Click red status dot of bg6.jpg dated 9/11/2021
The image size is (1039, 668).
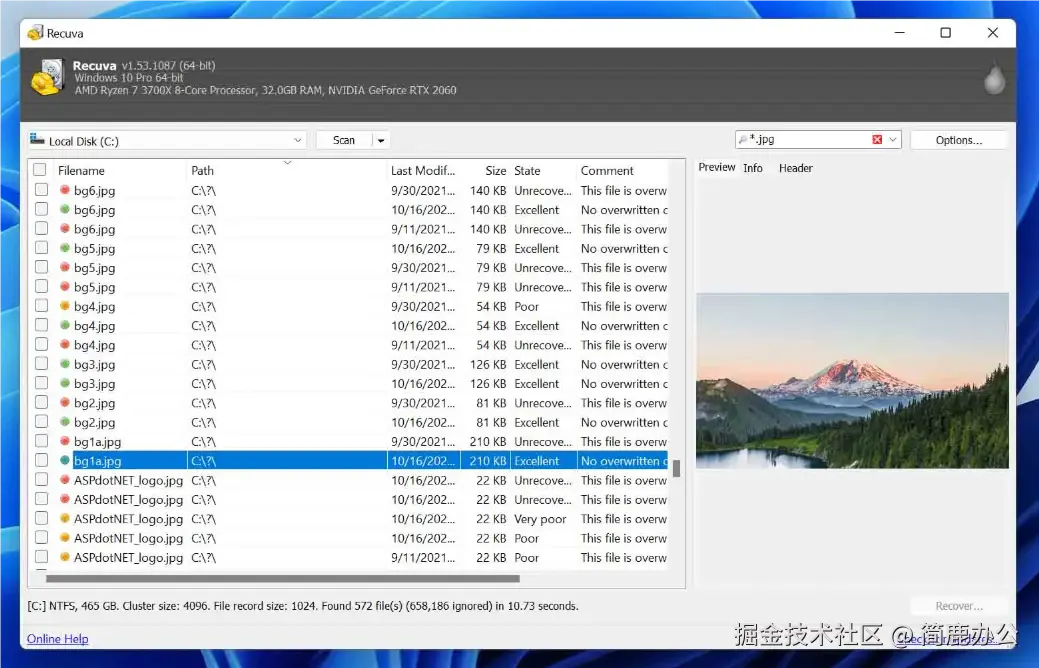(x=65, y=229)
